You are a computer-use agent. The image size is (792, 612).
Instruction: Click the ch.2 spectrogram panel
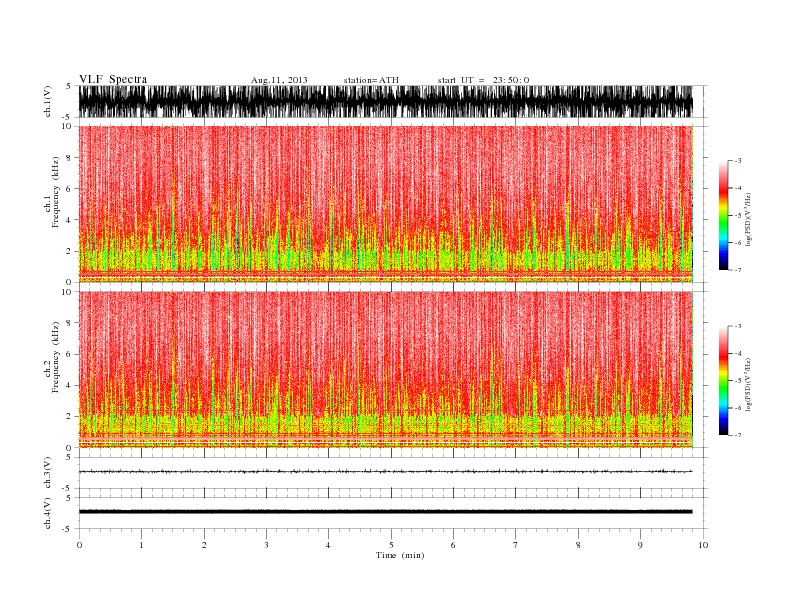point(386,370)
